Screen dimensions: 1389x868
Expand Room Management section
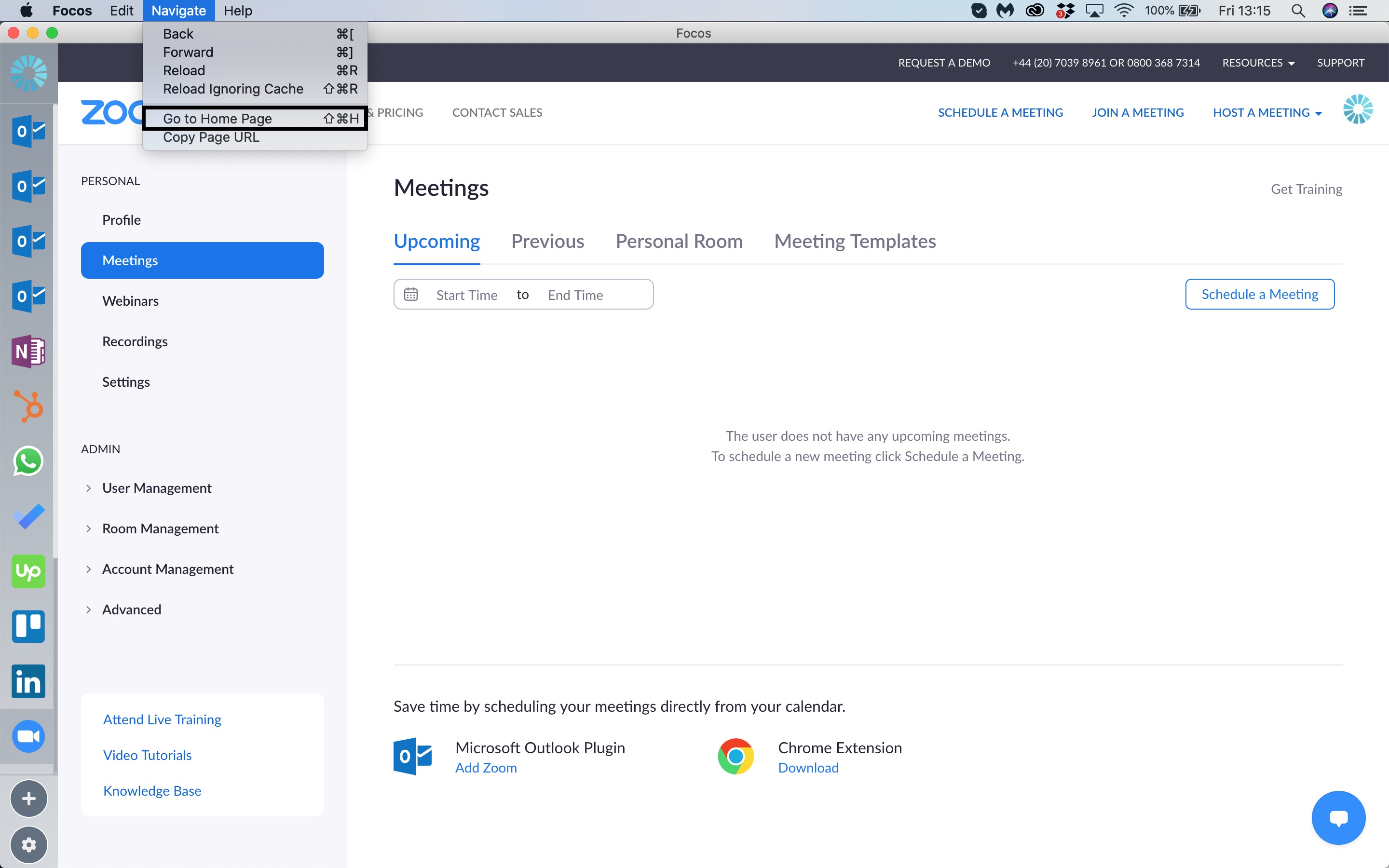(160, 528)
